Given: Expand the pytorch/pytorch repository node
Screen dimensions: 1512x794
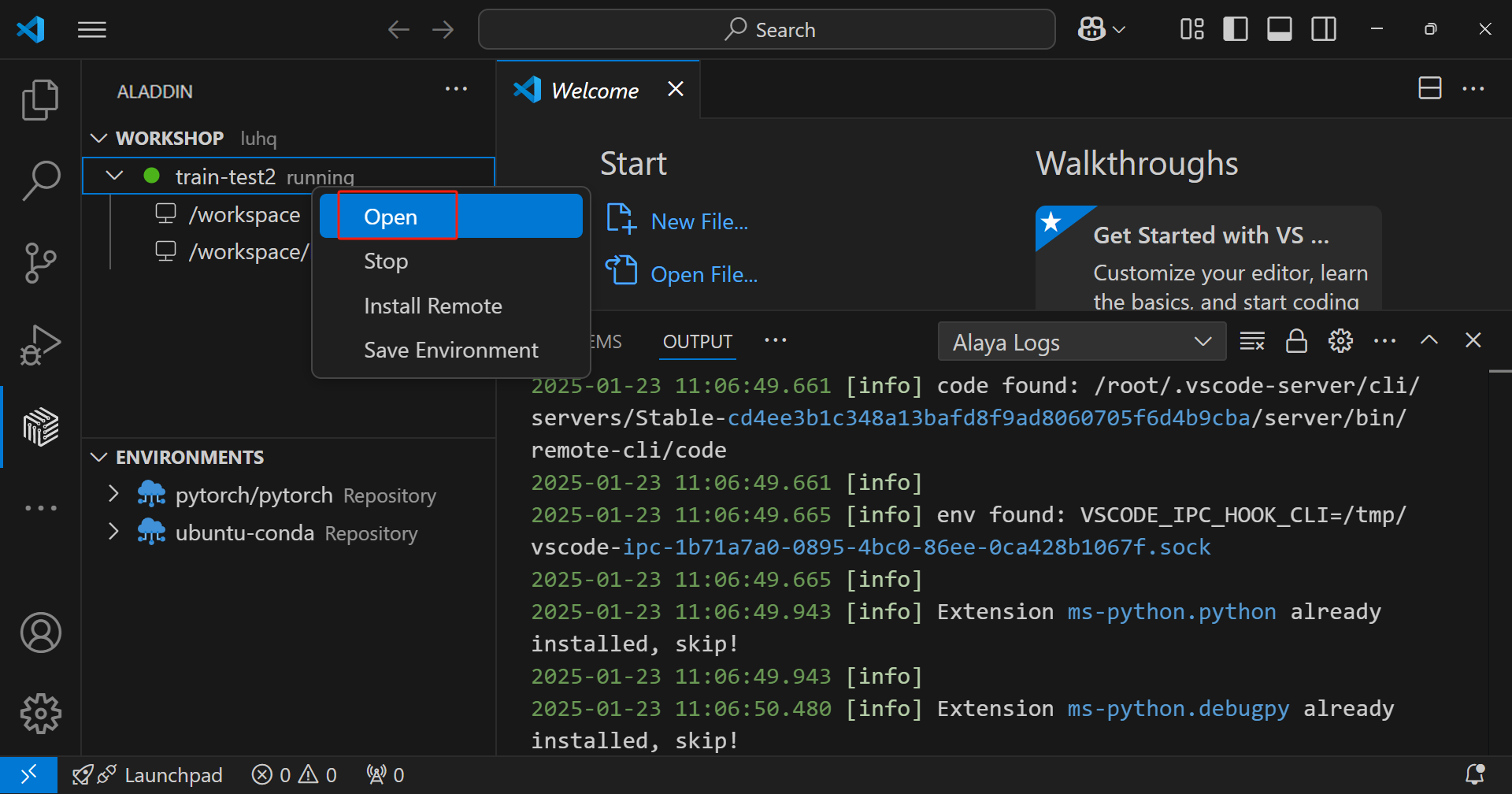Looking at the screenshot, I should (113, 495).
